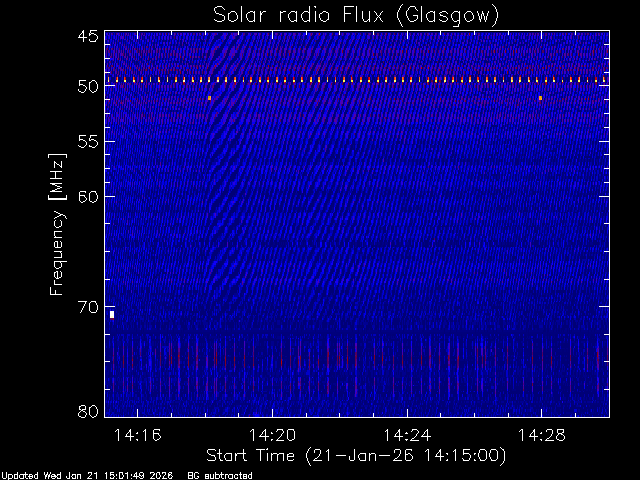Click the 'BG subtracted' footer text
The height and width of the screenshot is (480, 640).
(x=220, y=476)
